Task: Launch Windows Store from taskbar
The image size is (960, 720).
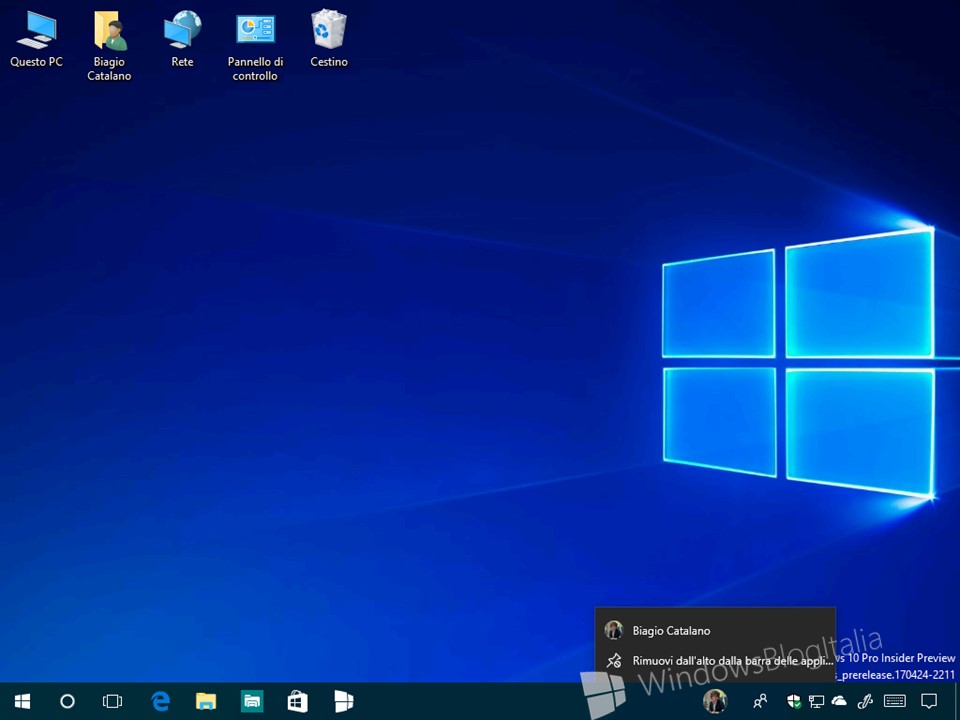Action: pos(298,701)
